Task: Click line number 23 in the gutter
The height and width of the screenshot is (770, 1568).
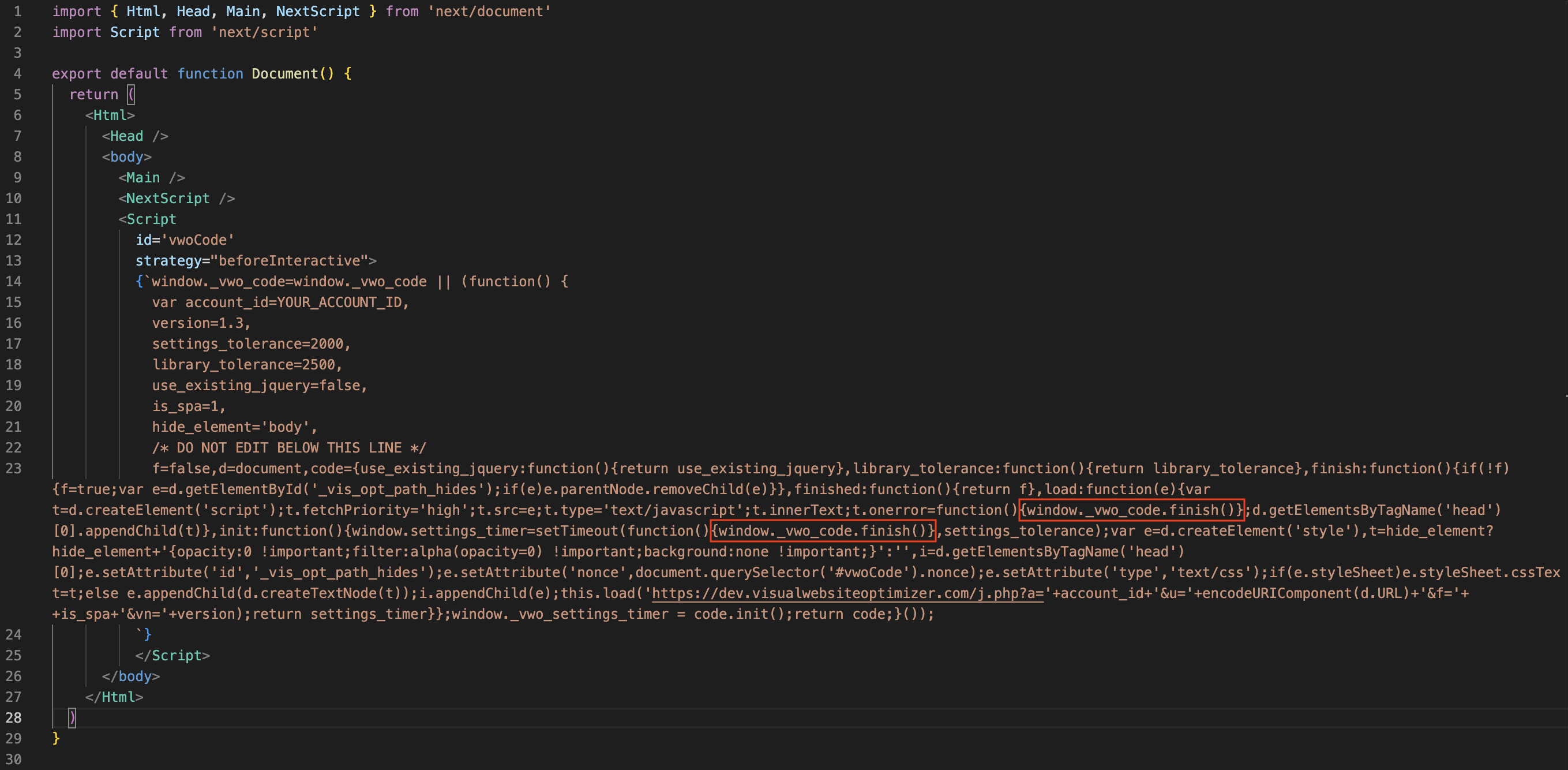Action: point(13,469)
